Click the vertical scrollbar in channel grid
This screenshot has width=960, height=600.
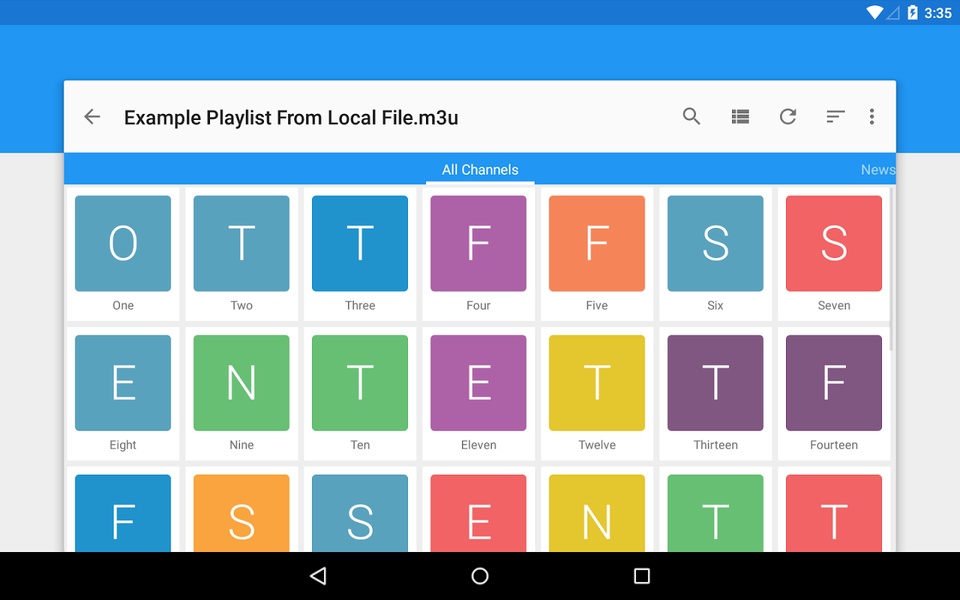click(891, 269)
